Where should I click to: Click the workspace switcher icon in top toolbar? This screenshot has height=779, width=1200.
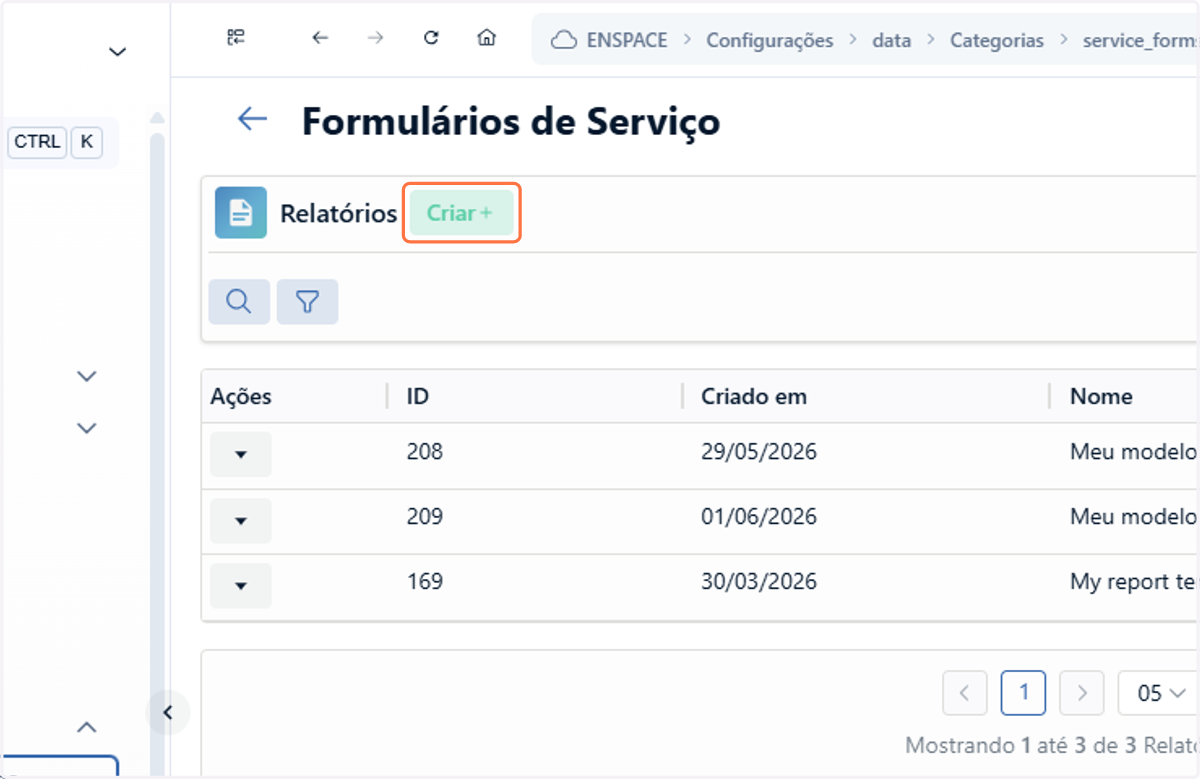click(236, 38)
